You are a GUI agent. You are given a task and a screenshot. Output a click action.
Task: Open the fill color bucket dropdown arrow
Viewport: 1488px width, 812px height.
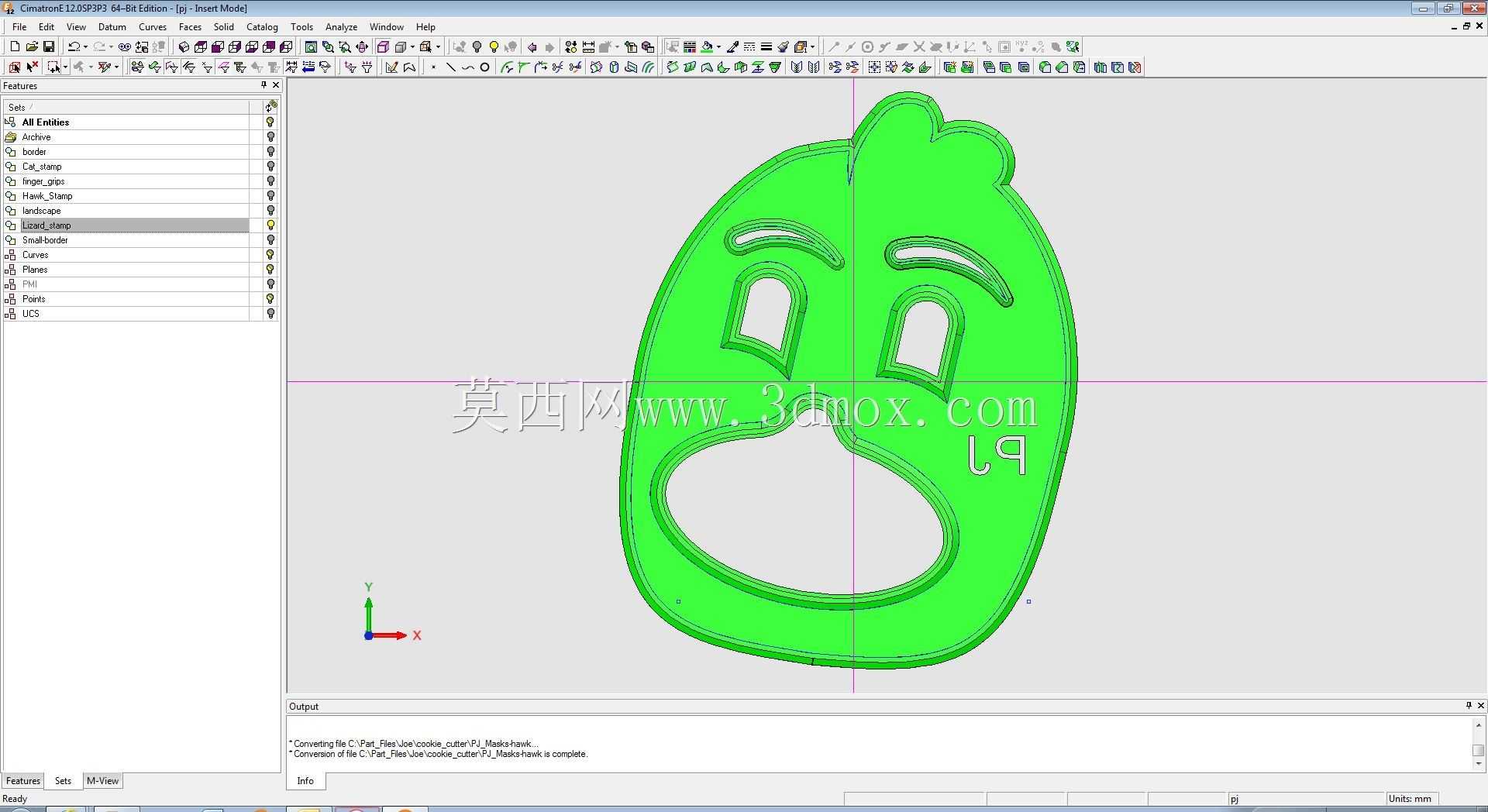tap(718, 46)
